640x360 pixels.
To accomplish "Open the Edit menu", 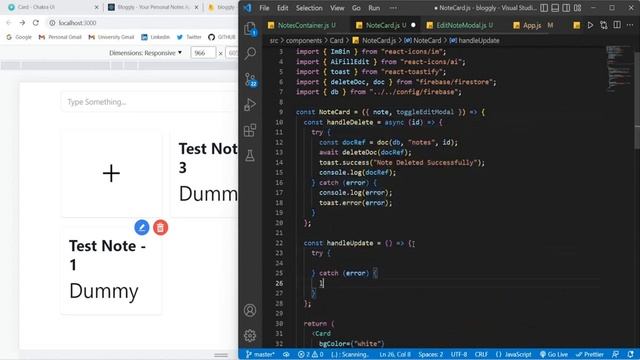I will coord(282,8).
